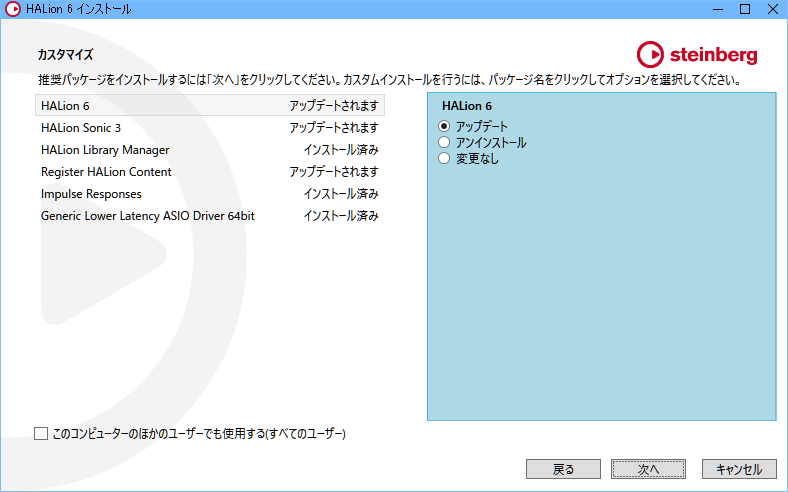Select the Impulse Responses package
Screen dimensions: 788x492
coord(210,194)
